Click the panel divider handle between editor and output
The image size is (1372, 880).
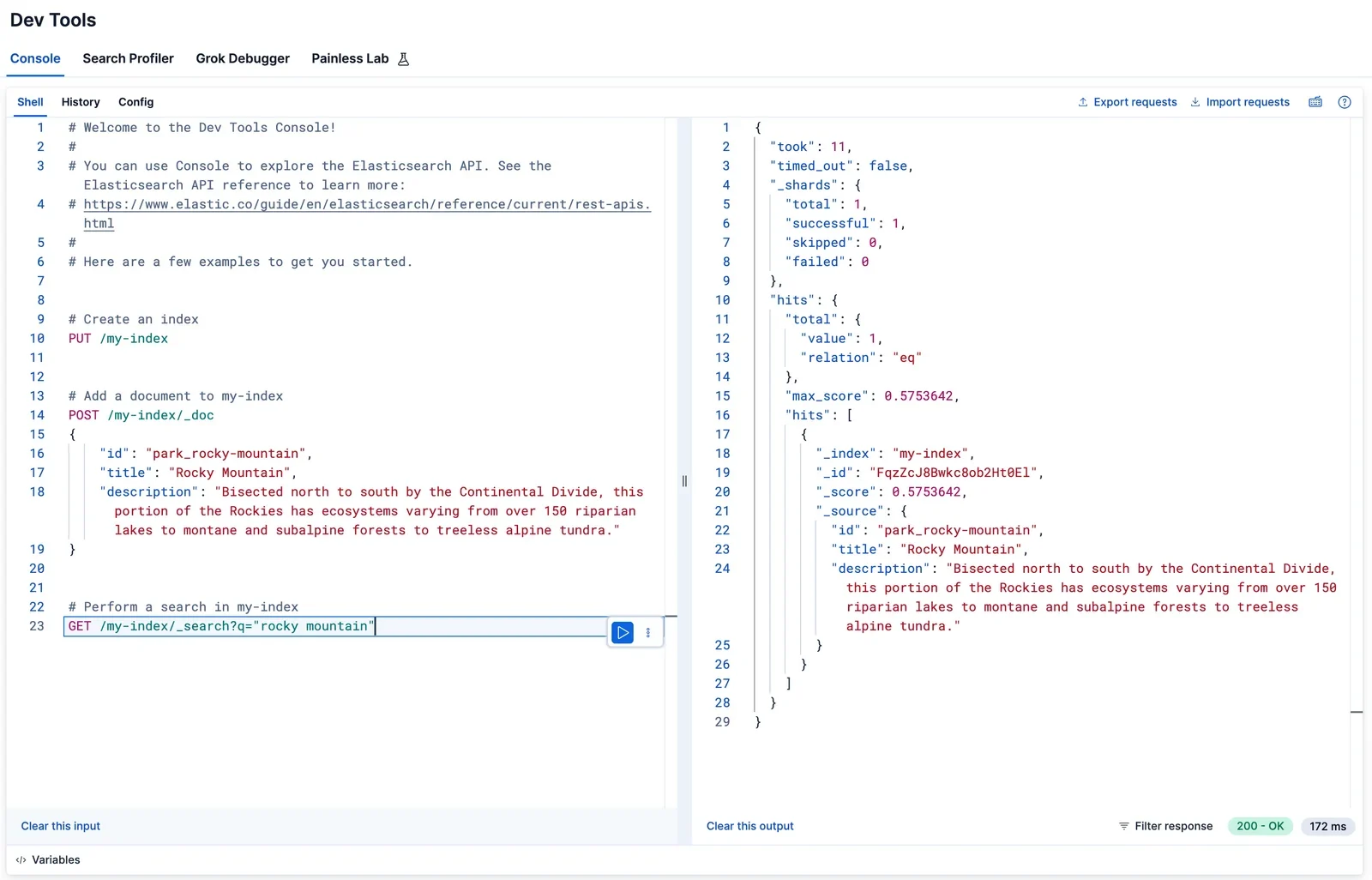pyautogui.click(x=684, y=481)
